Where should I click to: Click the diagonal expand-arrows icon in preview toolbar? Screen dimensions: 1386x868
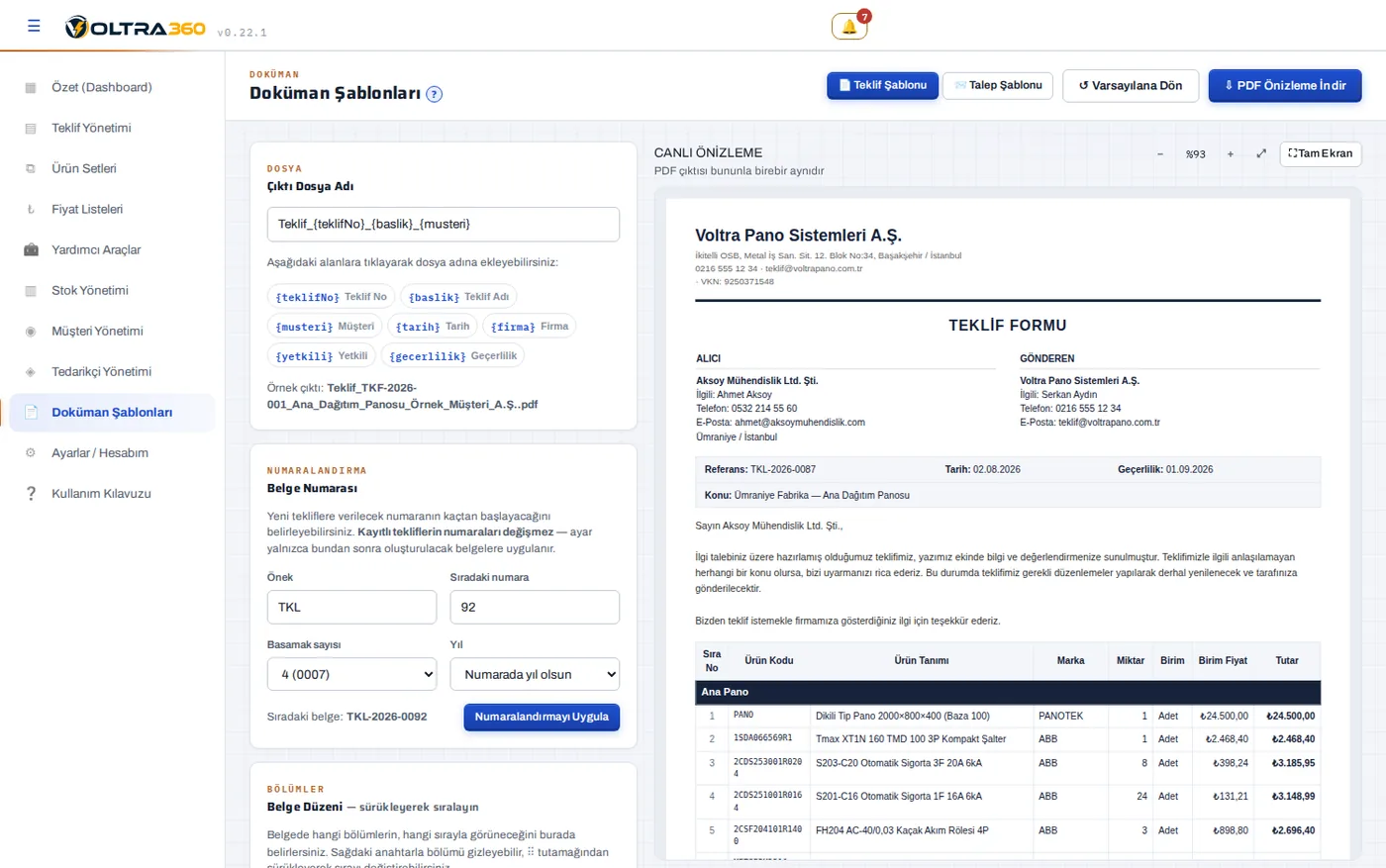point(1261,154)
